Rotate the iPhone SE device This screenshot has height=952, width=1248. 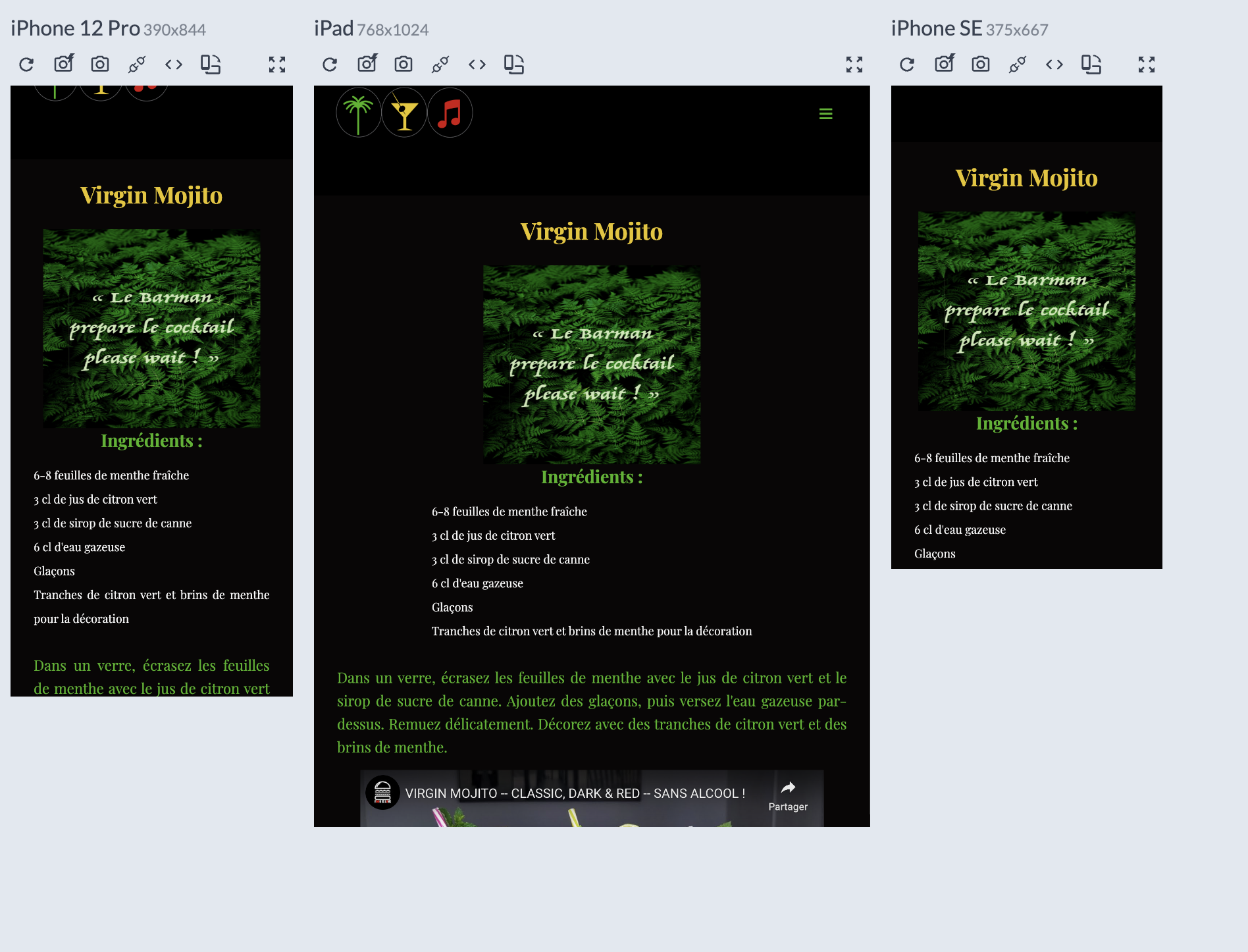(1091, 65)
